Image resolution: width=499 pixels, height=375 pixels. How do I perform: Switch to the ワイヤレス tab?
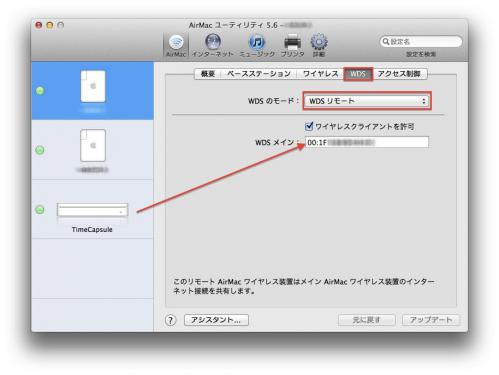coord(320,74)
